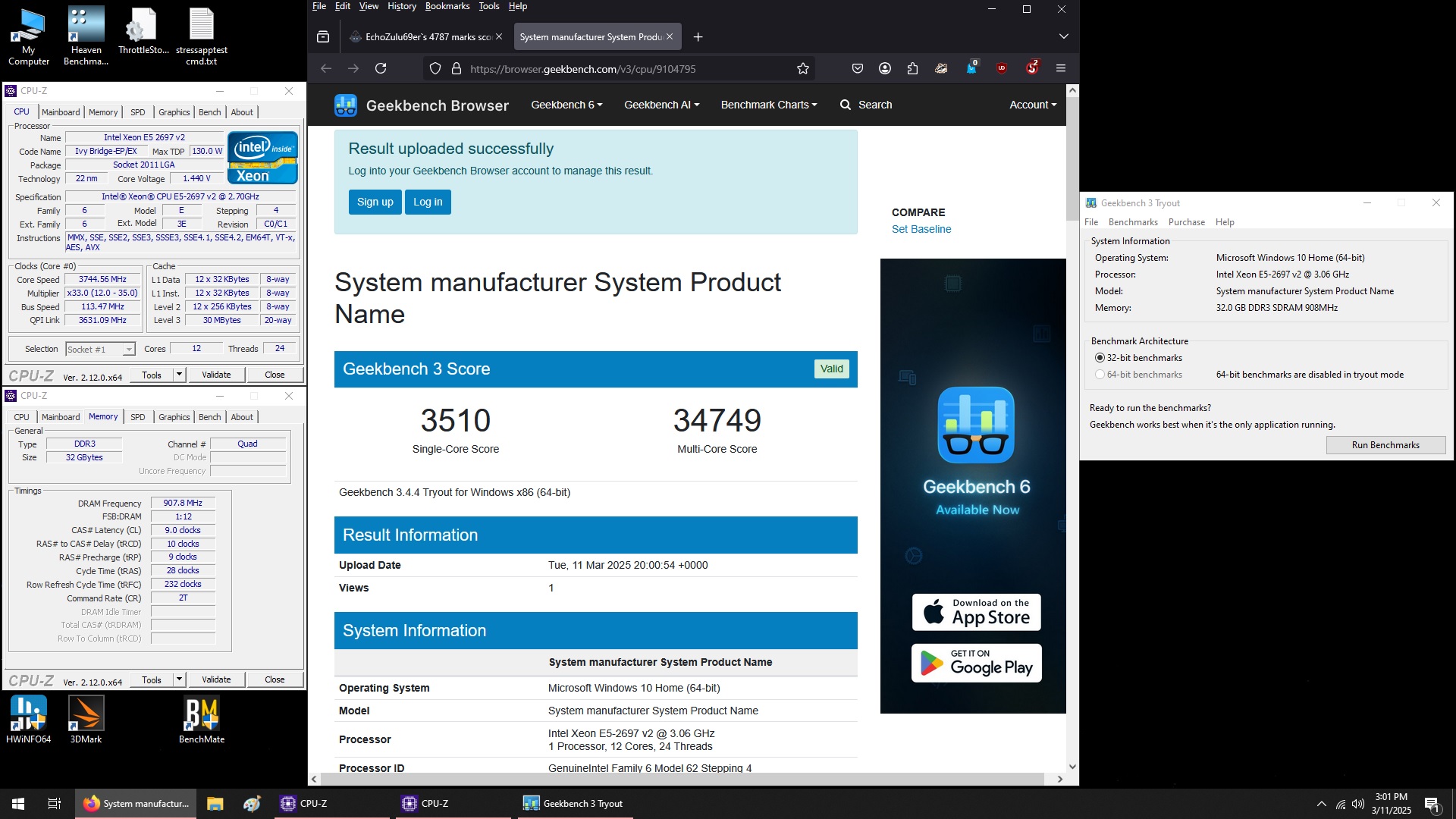Click uBlock Origin extension icon
This screenshot has width=1456, height=819.
tap(1002, 68)
